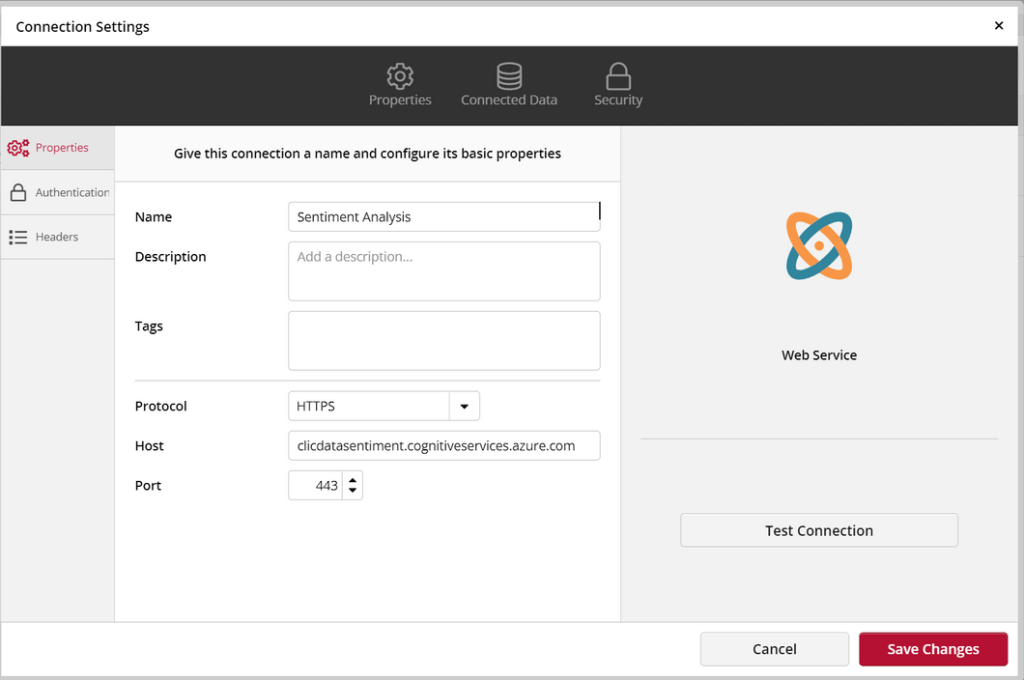The image size is (1024, 680).
Task: Click the Web Service logo icon
Action: click(x=819, y=246)
